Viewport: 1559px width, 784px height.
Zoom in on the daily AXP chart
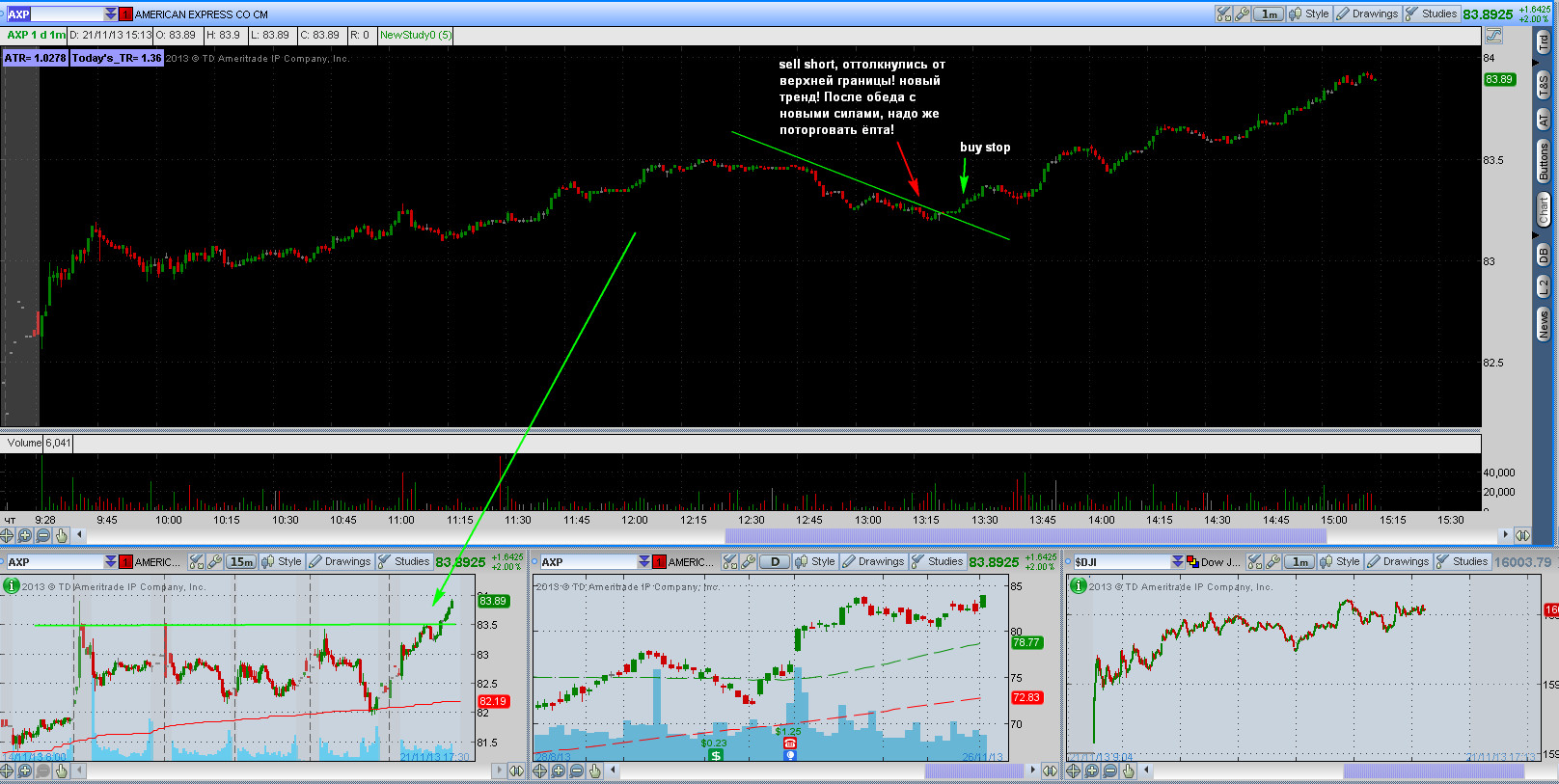559,770
